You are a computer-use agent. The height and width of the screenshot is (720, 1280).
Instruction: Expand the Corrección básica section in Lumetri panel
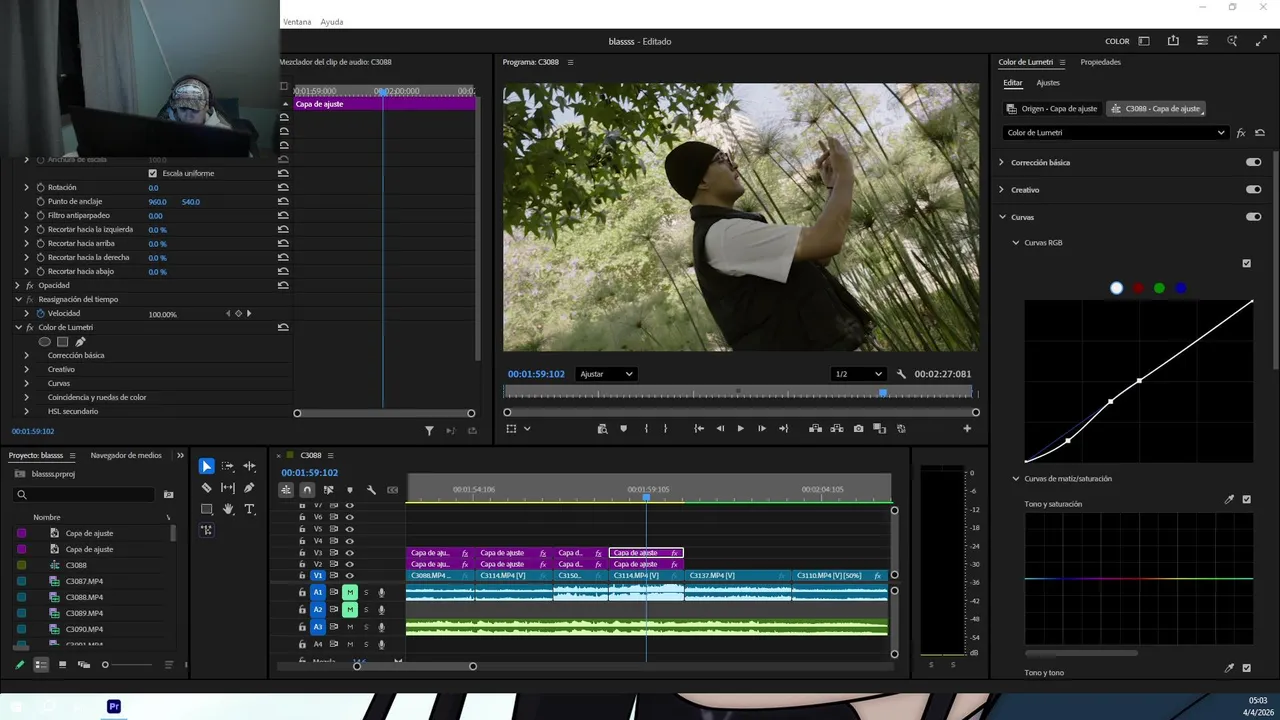[x=1001, y=162]
